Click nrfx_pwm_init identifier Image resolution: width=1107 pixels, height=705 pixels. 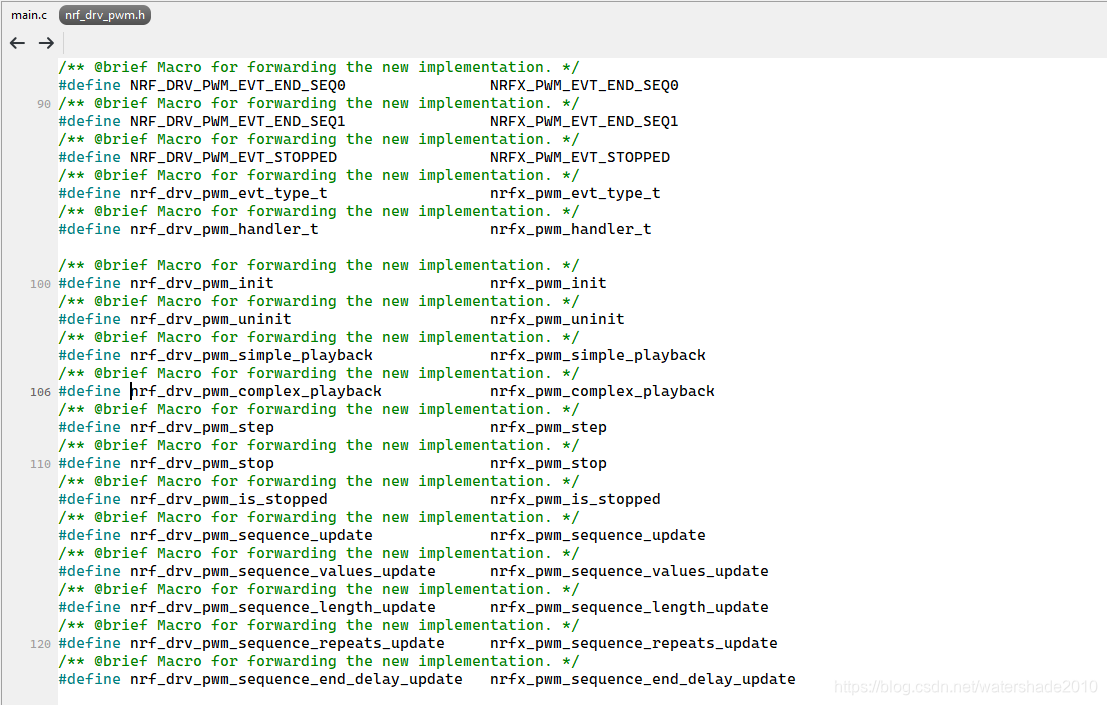pos(548,283)
